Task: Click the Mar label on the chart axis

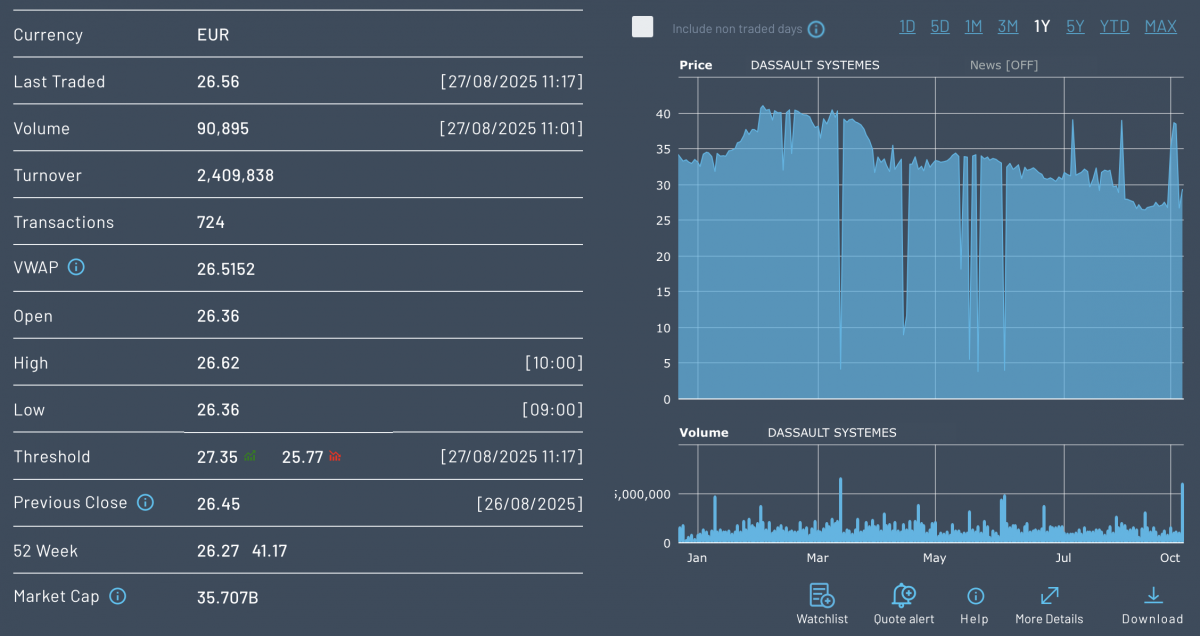Action: pos(818,558)
